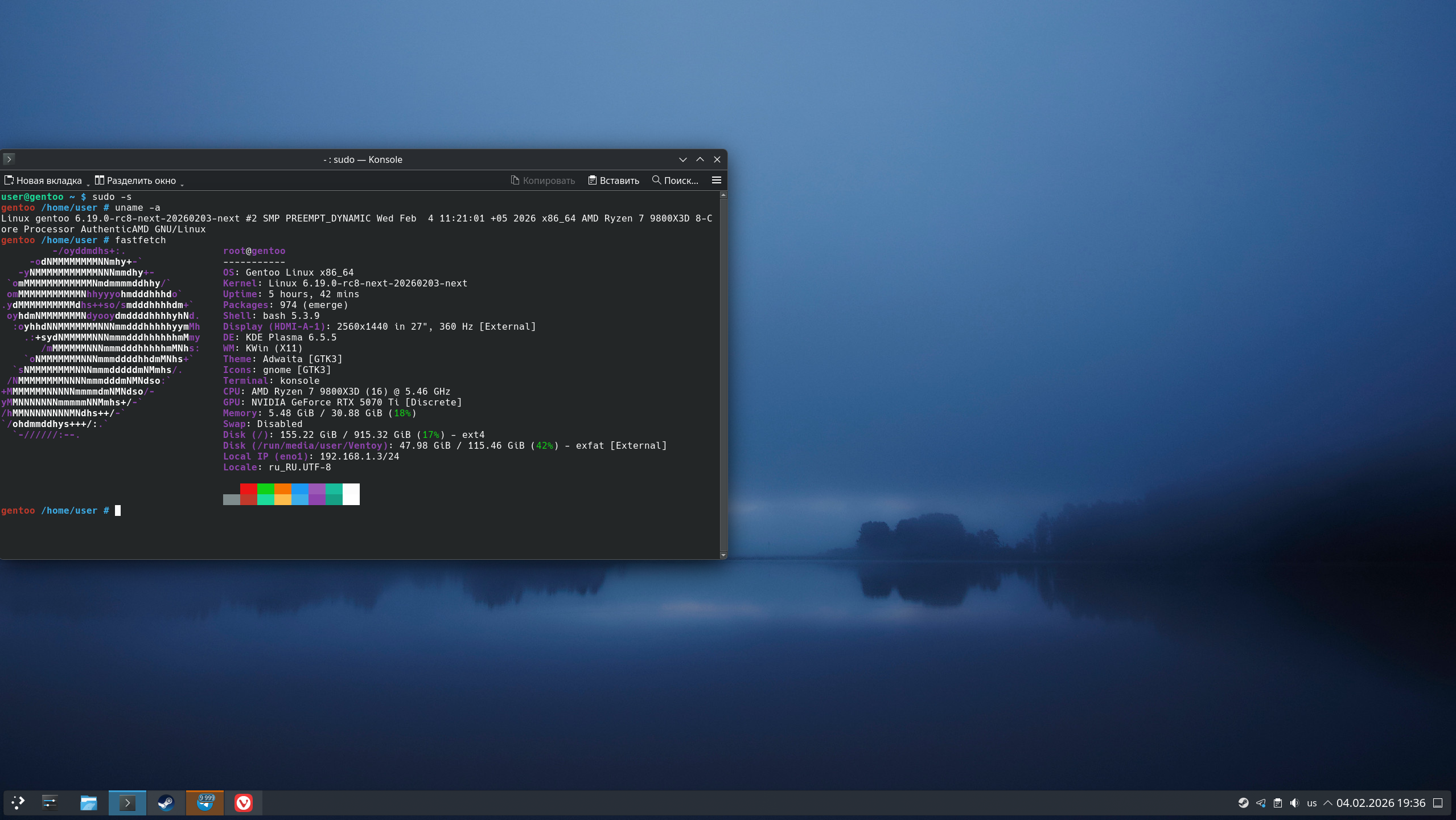Open the Vivaldi browser from the taskbar
1456x820 pixels.
click(x=243, y=803)
